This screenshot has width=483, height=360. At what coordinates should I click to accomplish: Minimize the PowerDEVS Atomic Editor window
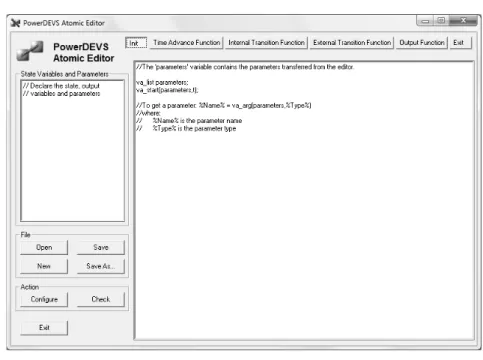pos(425,21)
